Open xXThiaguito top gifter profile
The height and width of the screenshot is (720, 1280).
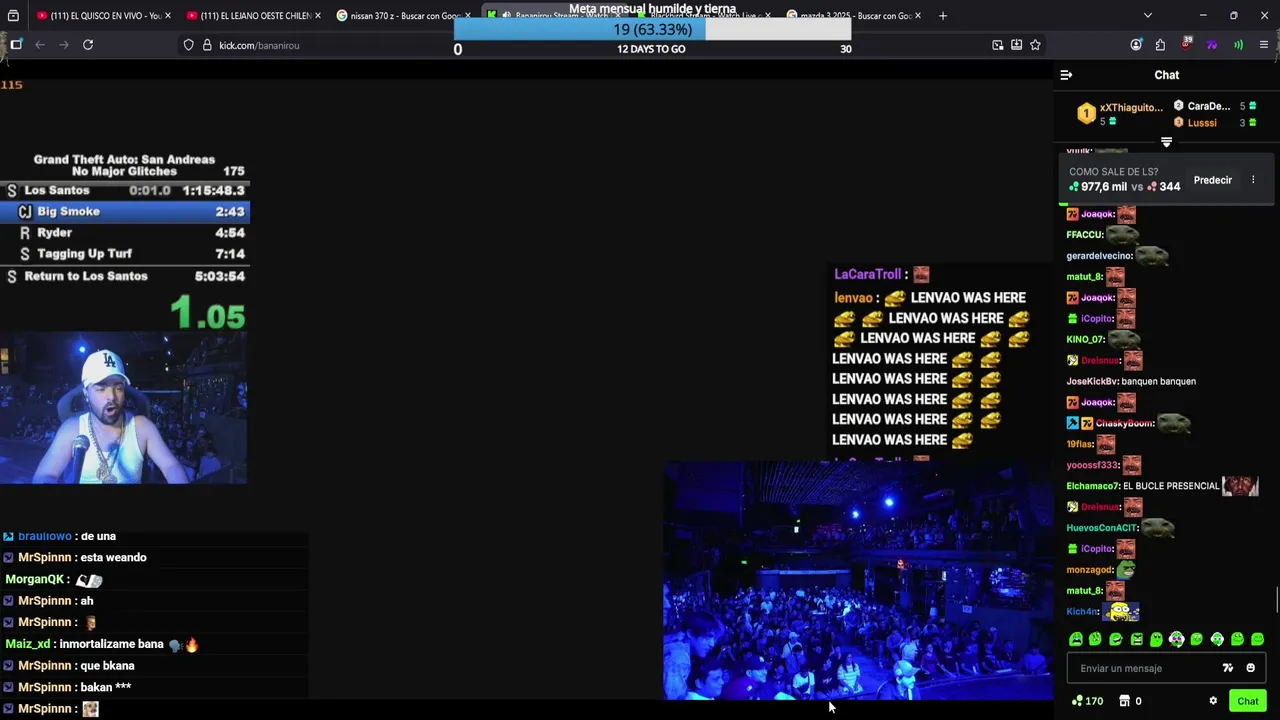[x=1131, y=107]
